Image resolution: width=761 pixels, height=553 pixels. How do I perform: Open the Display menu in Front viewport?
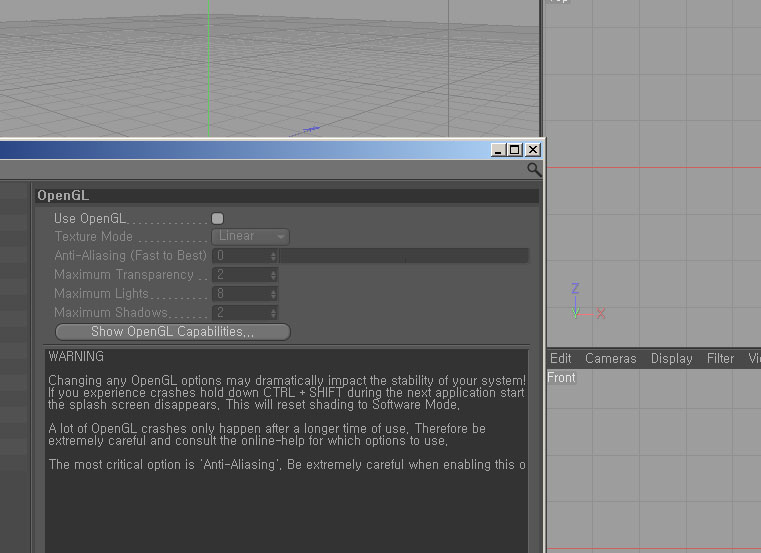(x=671, y=358)
